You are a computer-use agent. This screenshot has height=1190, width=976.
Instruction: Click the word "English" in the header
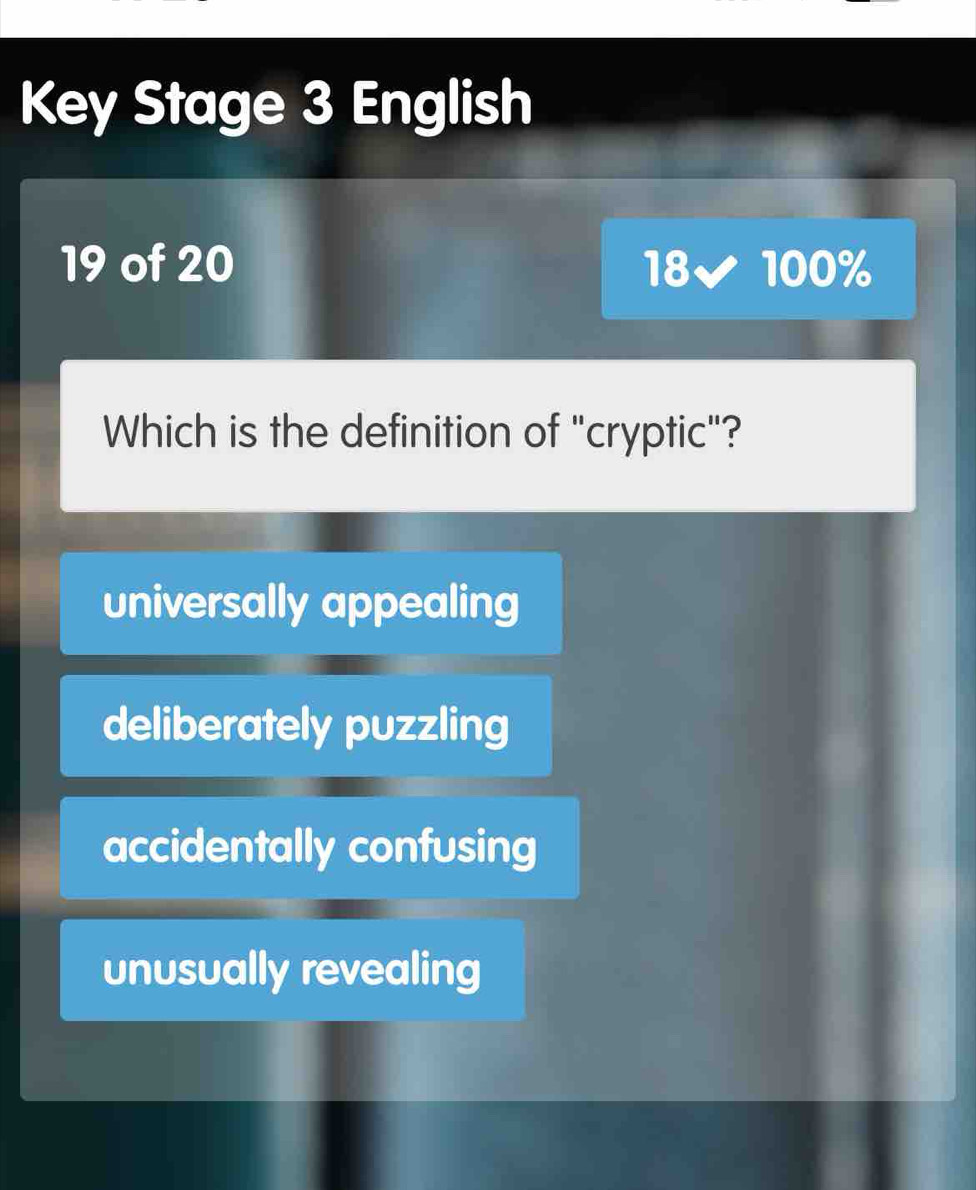pyautogui.click(x=442, y=105)
